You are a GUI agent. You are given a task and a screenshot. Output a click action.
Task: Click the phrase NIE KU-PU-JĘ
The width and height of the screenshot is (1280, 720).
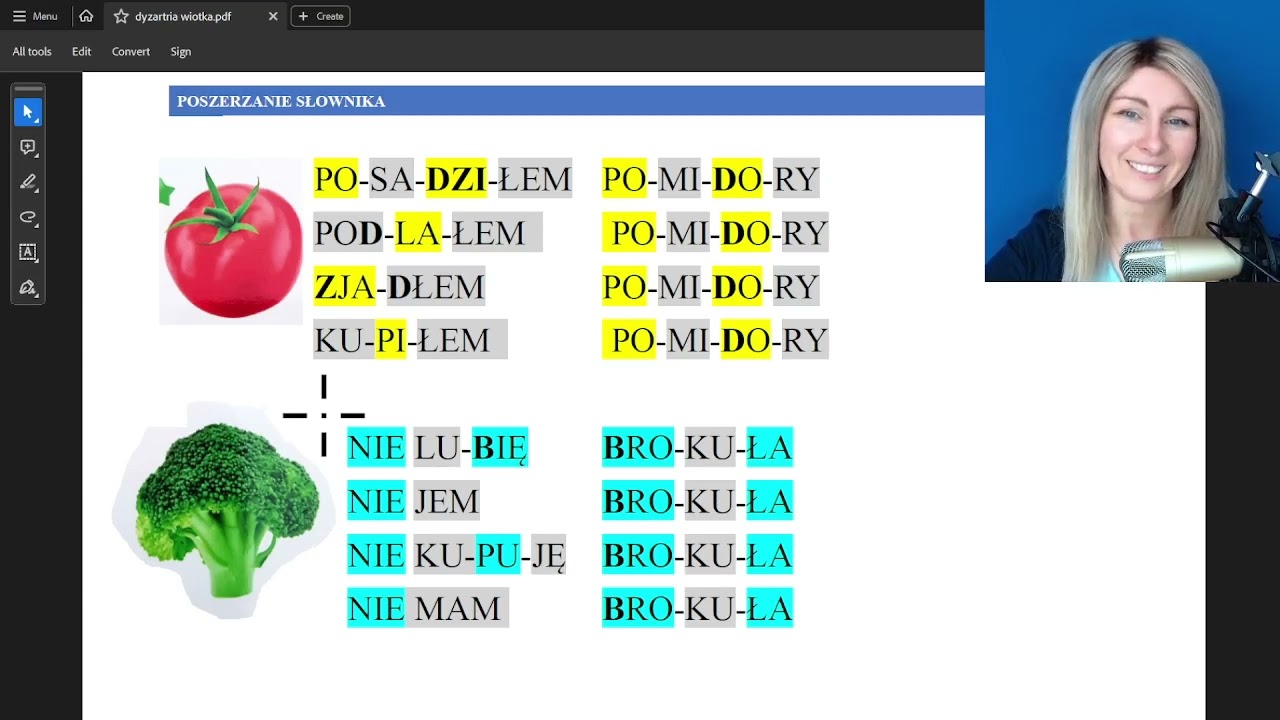click(457, 554)
